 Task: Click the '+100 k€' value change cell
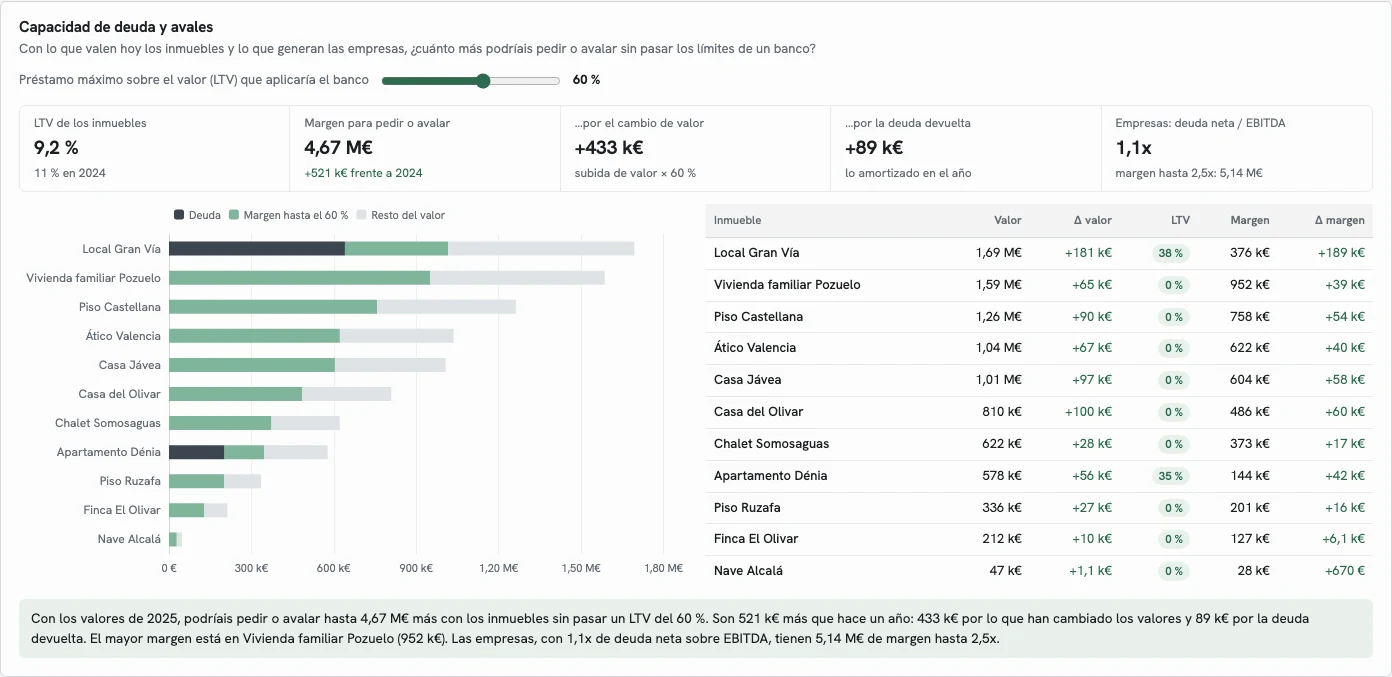(x=1088, y=412)
